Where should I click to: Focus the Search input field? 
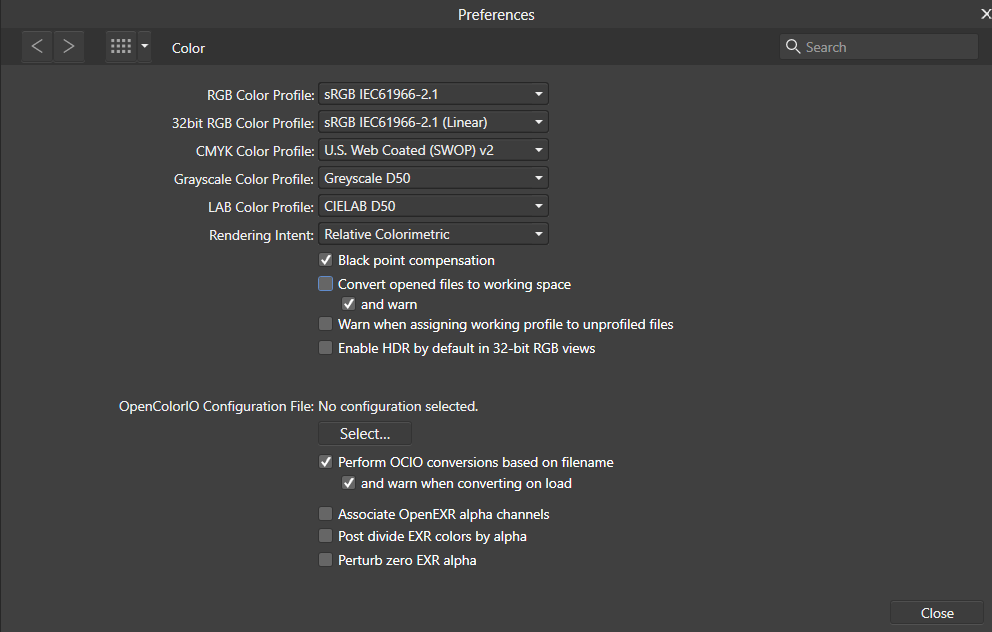879,47
